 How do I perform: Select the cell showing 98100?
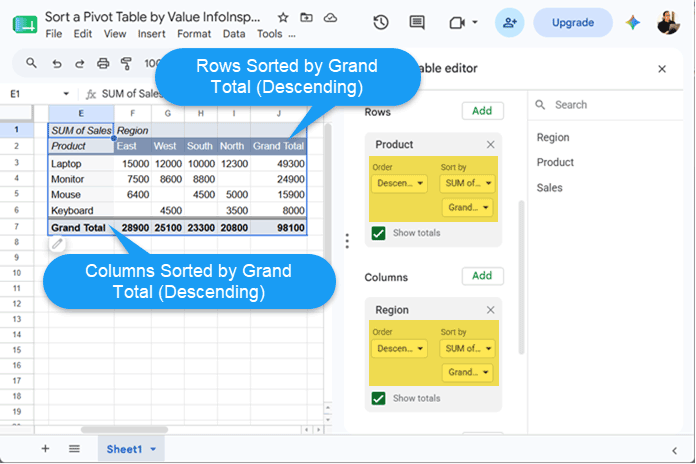point(278,228)
